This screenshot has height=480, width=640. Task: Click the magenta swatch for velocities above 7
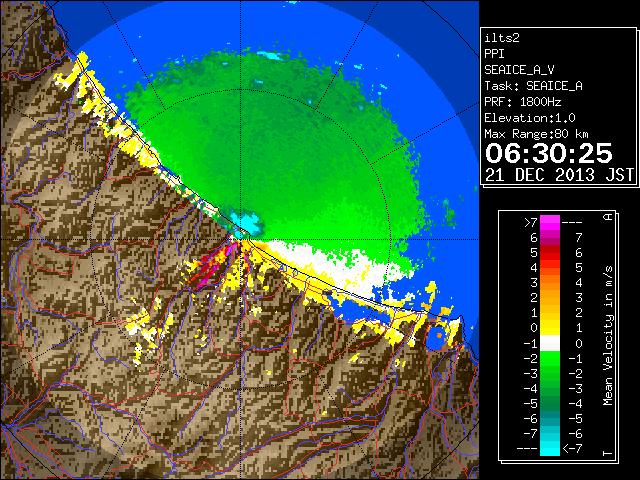click(x=550, y=222)
